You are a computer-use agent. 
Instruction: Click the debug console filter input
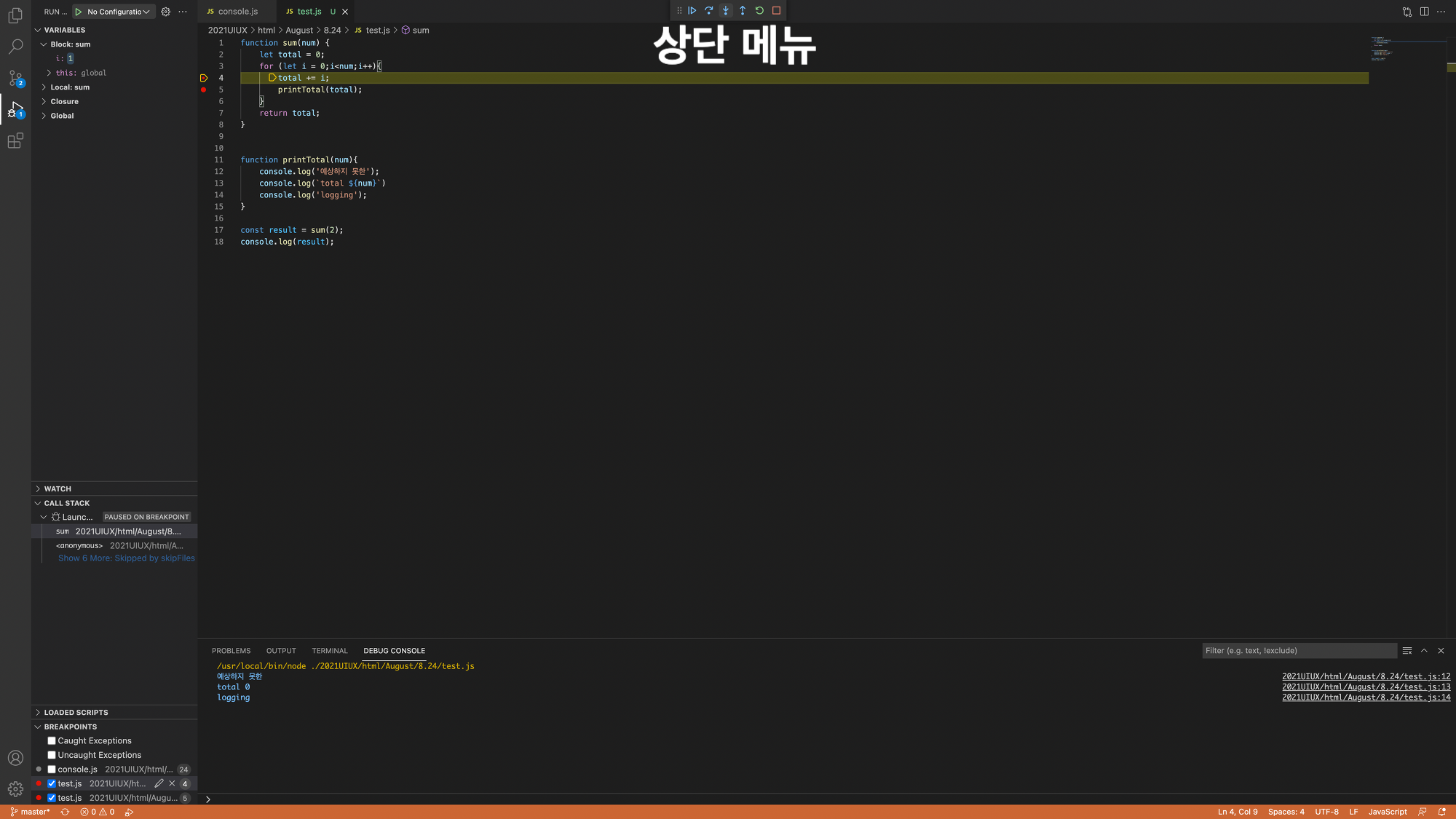coord(1299,651)
